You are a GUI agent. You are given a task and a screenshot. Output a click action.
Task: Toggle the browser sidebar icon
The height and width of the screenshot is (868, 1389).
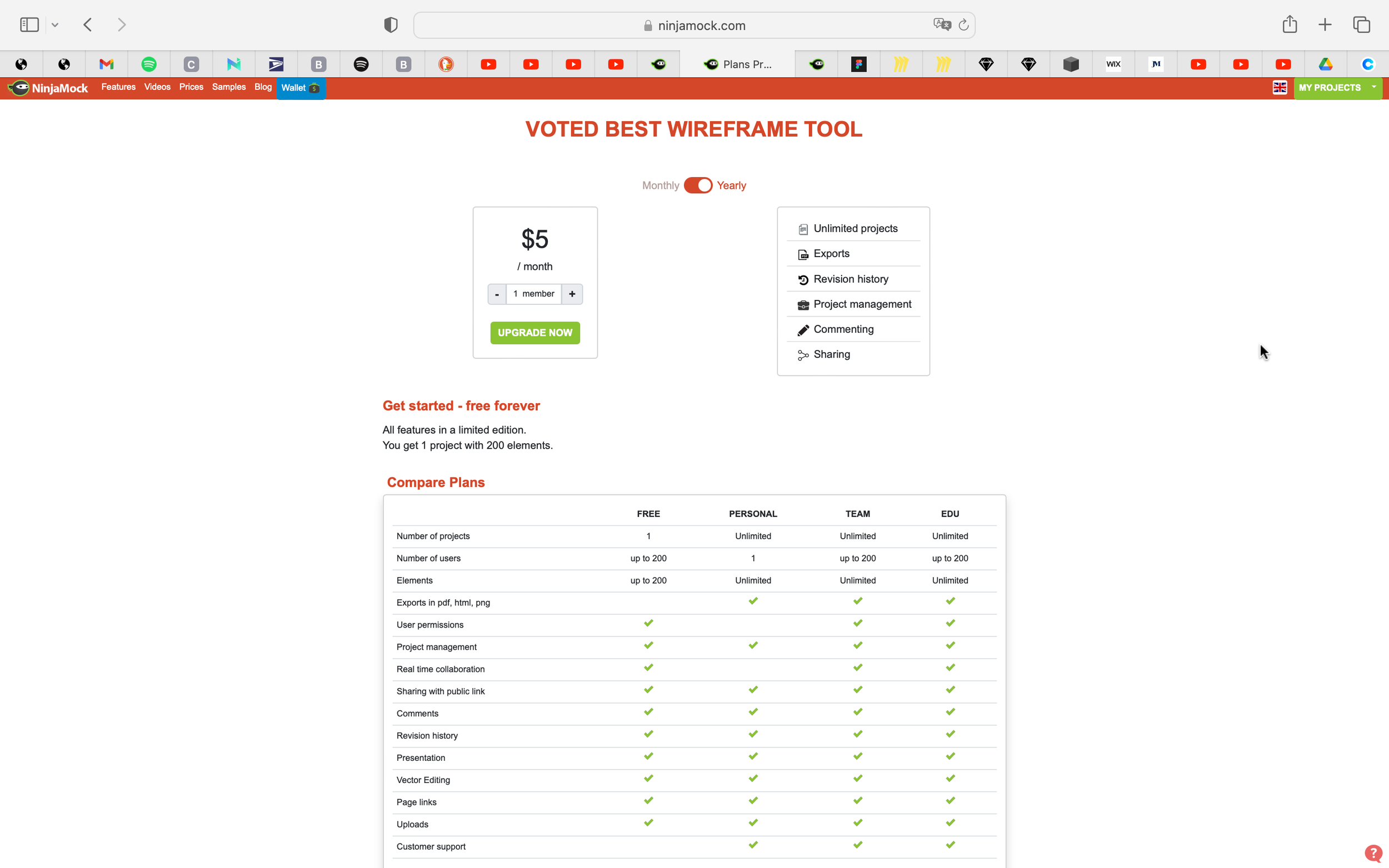point(28,24)
